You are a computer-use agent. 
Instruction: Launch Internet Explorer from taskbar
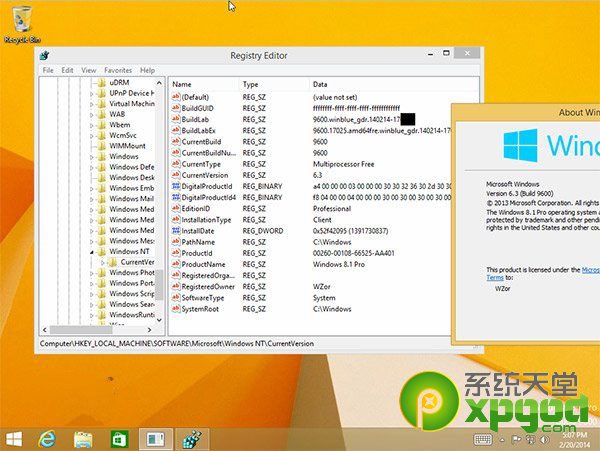(x=47, y=439)
